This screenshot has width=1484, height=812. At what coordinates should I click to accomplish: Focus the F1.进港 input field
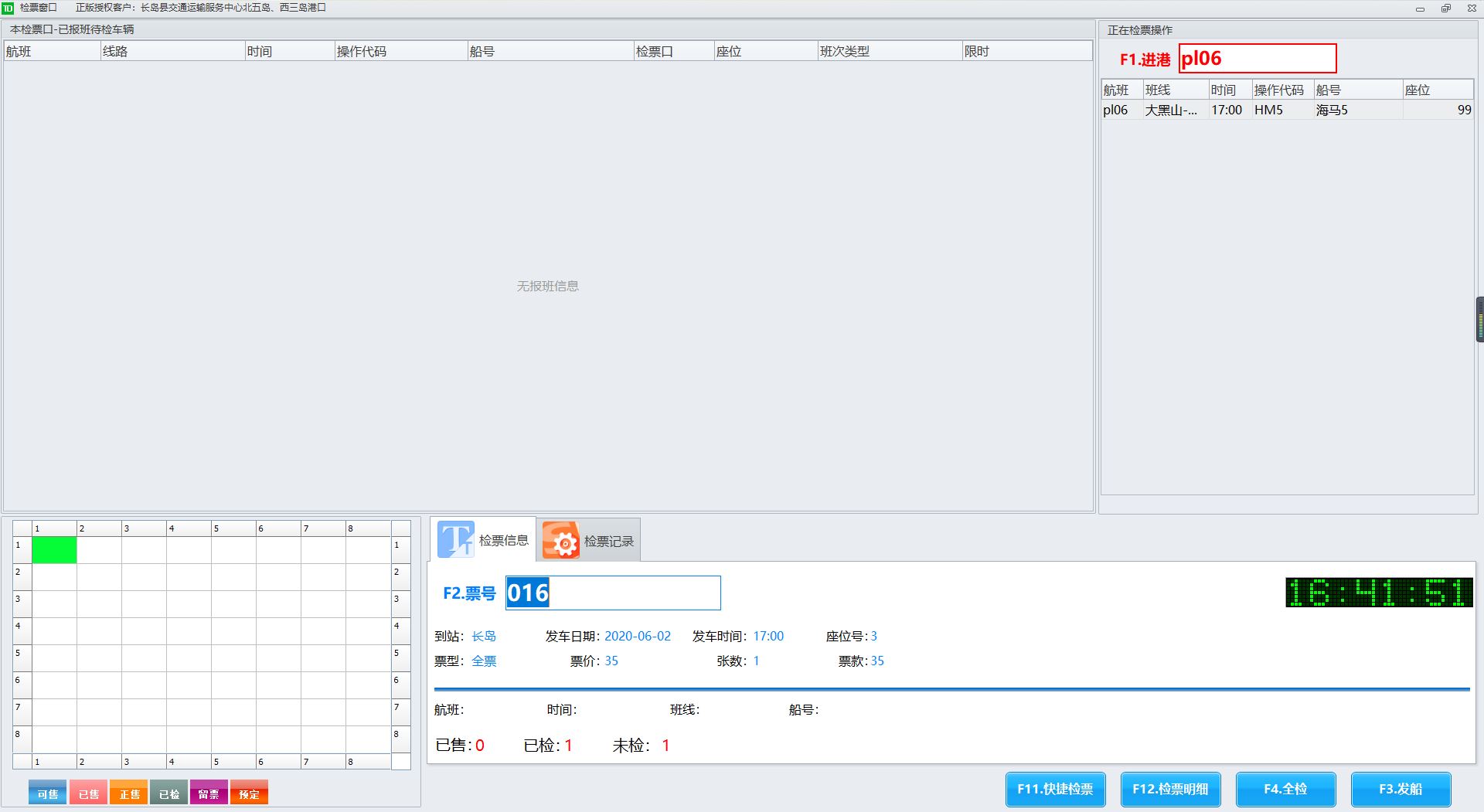coord(1257,59)
